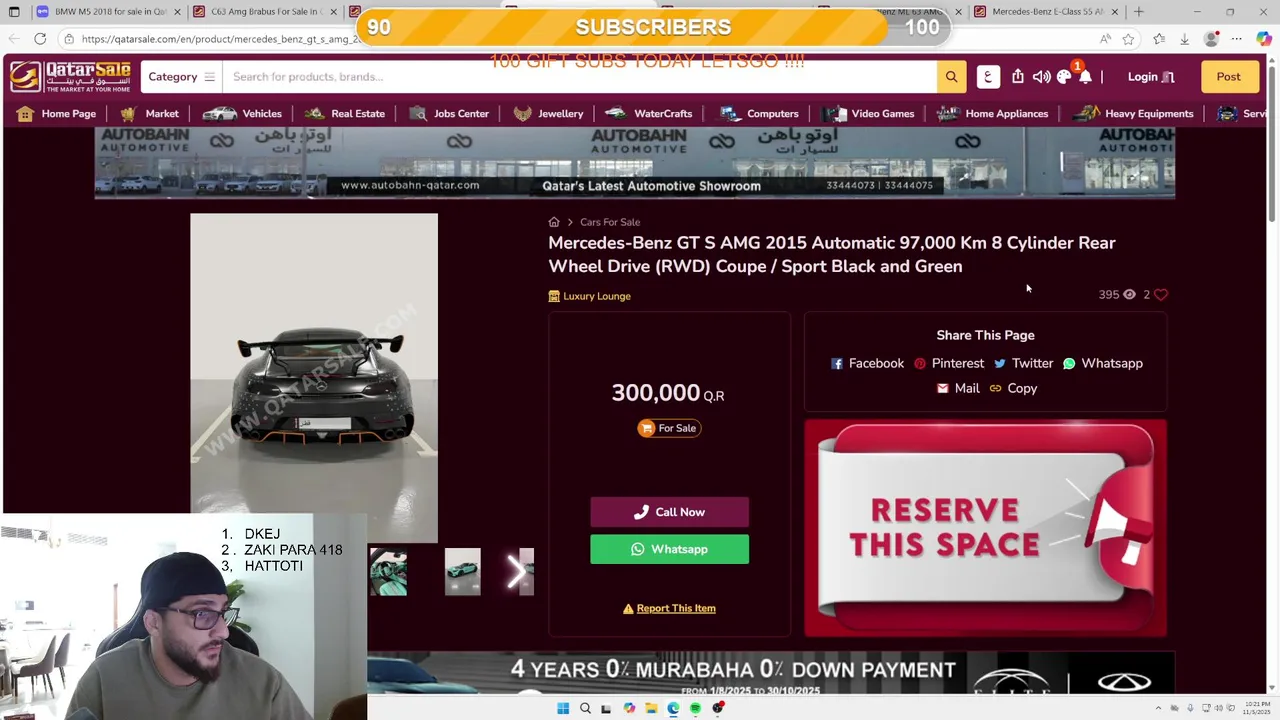Open the Home Page nav item

[56, 114]
